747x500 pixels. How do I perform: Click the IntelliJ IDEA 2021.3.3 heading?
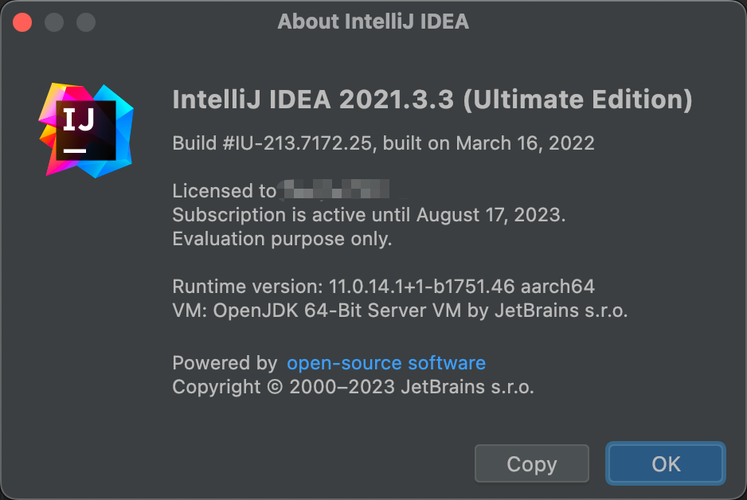pyautogui.click(x=432, y=99)
